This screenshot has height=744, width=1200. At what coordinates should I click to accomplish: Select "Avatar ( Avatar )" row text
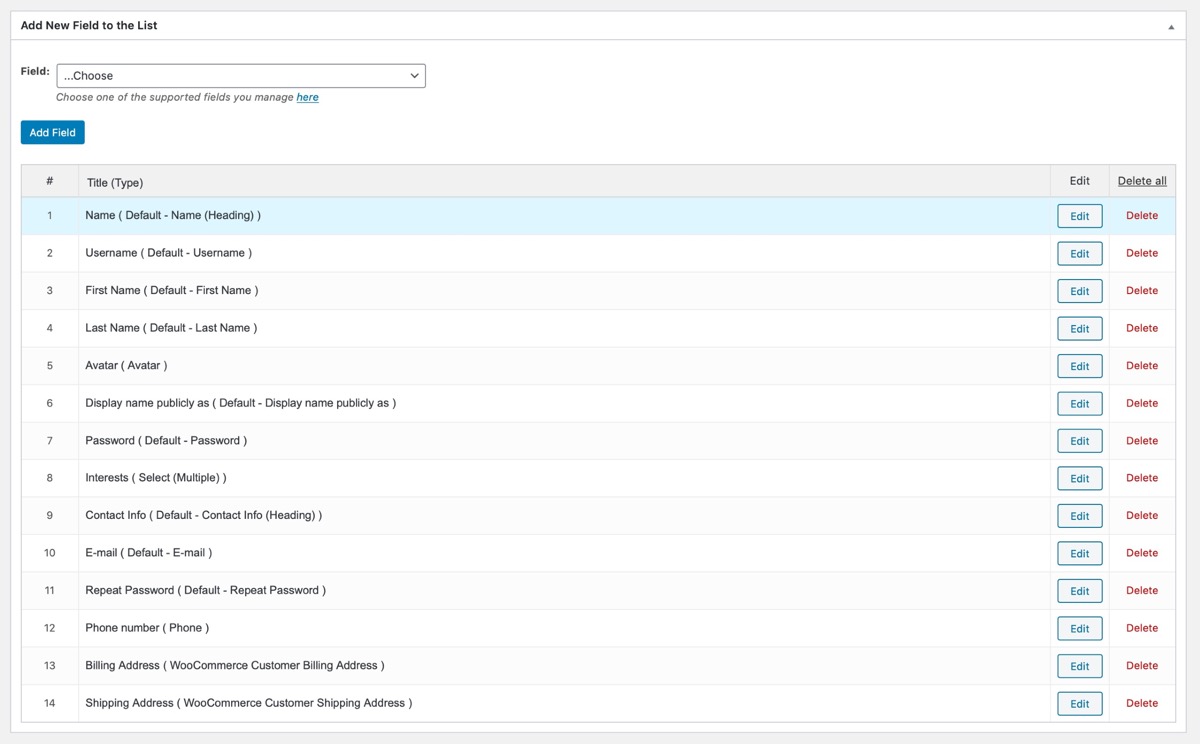click(126, 366)
